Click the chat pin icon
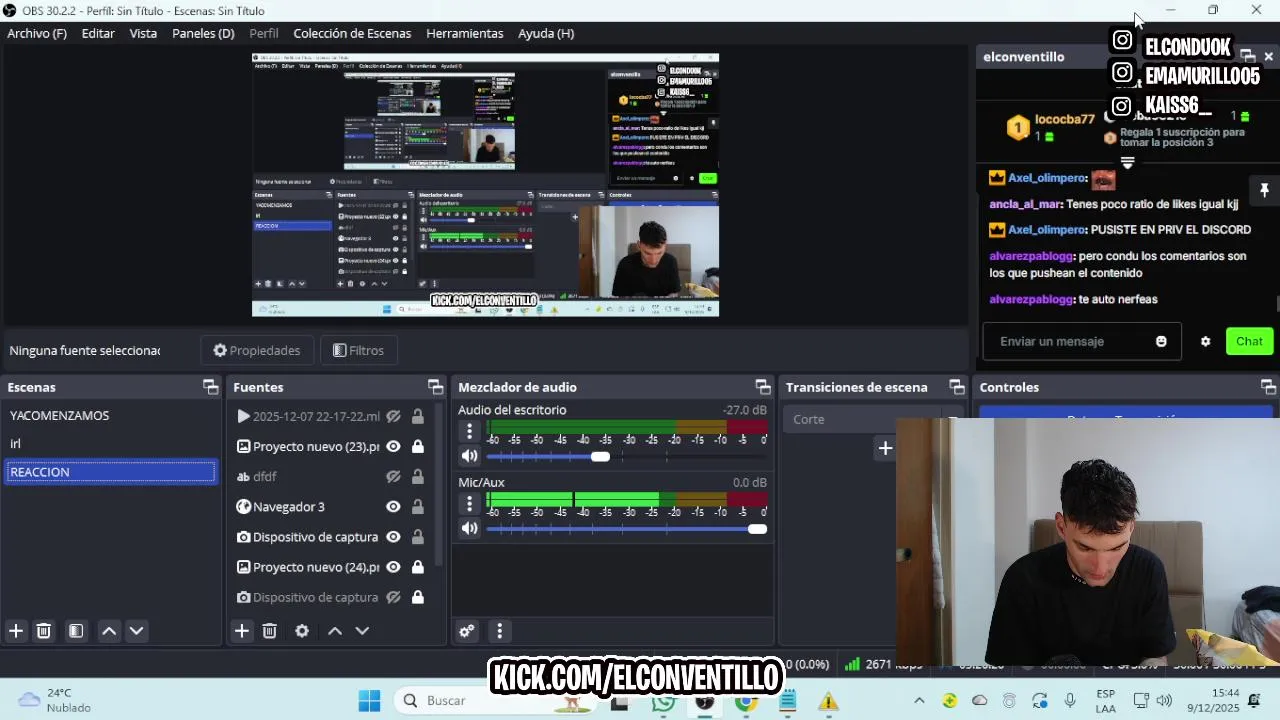Viewport: 1280px width, 720px height. tap(1264, 190)
